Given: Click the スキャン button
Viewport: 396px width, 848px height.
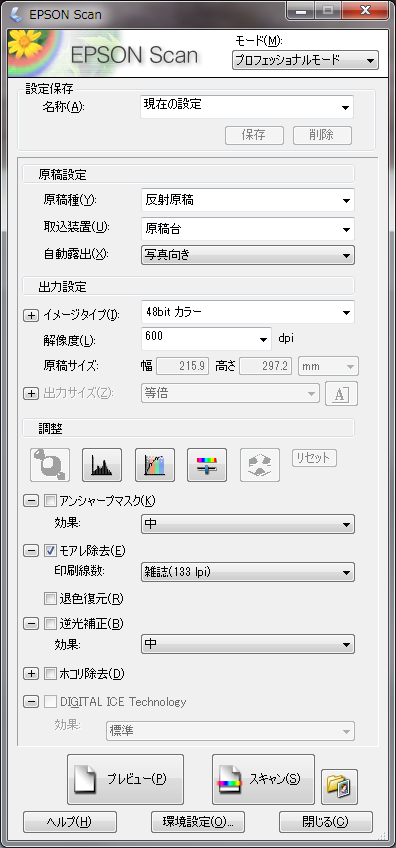Looking at the screenshot, I should coord(263,779).
